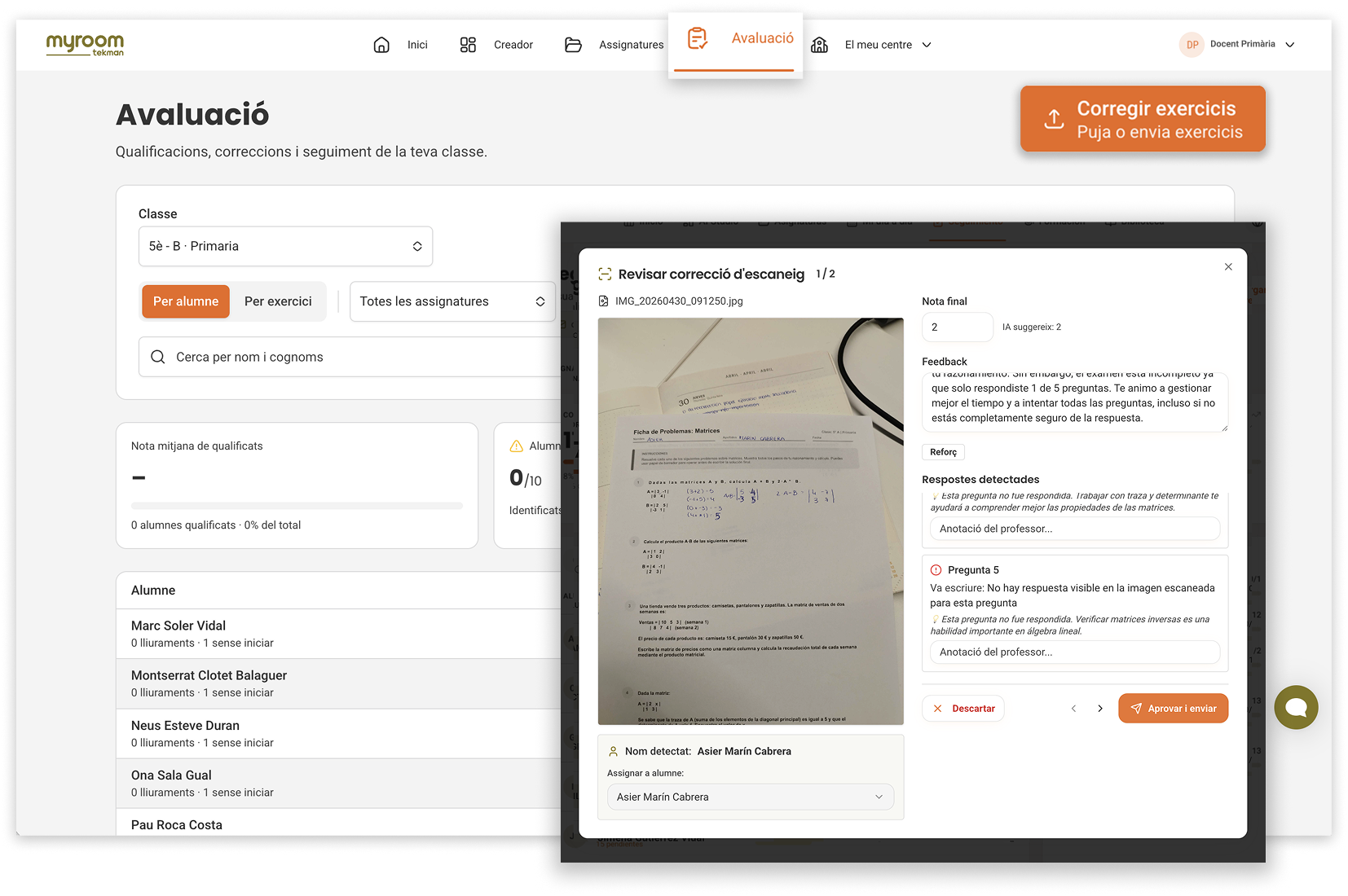Click Anotació del professor field under Pregunta 5
Screen dimensions: 1348x896
coord(1075,652)
